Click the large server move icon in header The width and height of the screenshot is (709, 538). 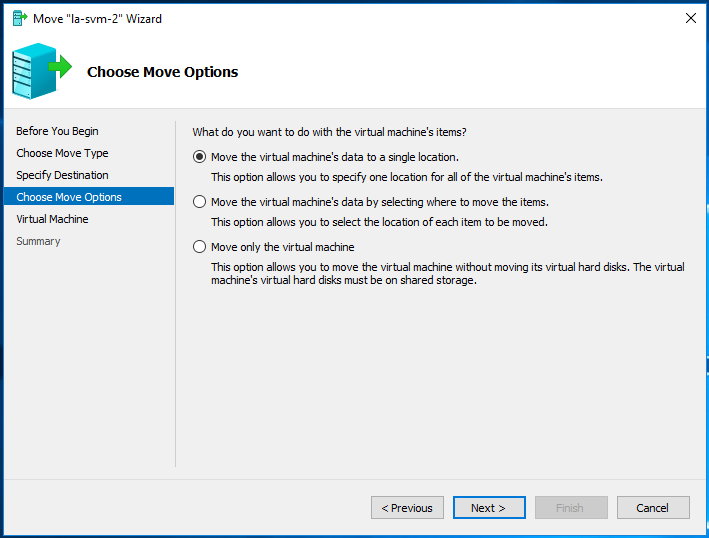tap(42, 71)
